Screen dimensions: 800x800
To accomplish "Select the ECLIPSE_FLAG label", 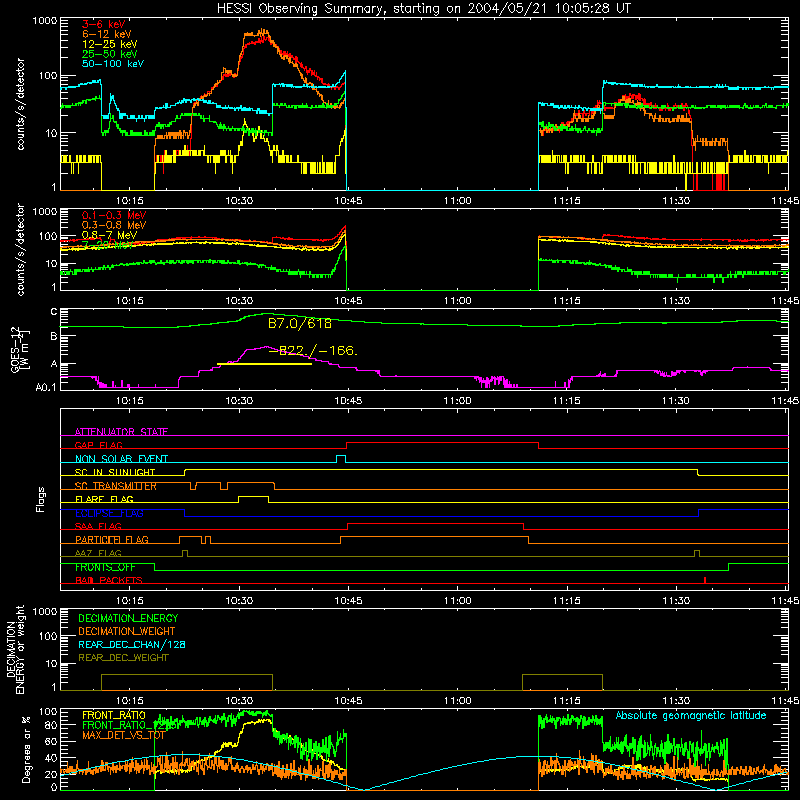I will click(109, 513).
